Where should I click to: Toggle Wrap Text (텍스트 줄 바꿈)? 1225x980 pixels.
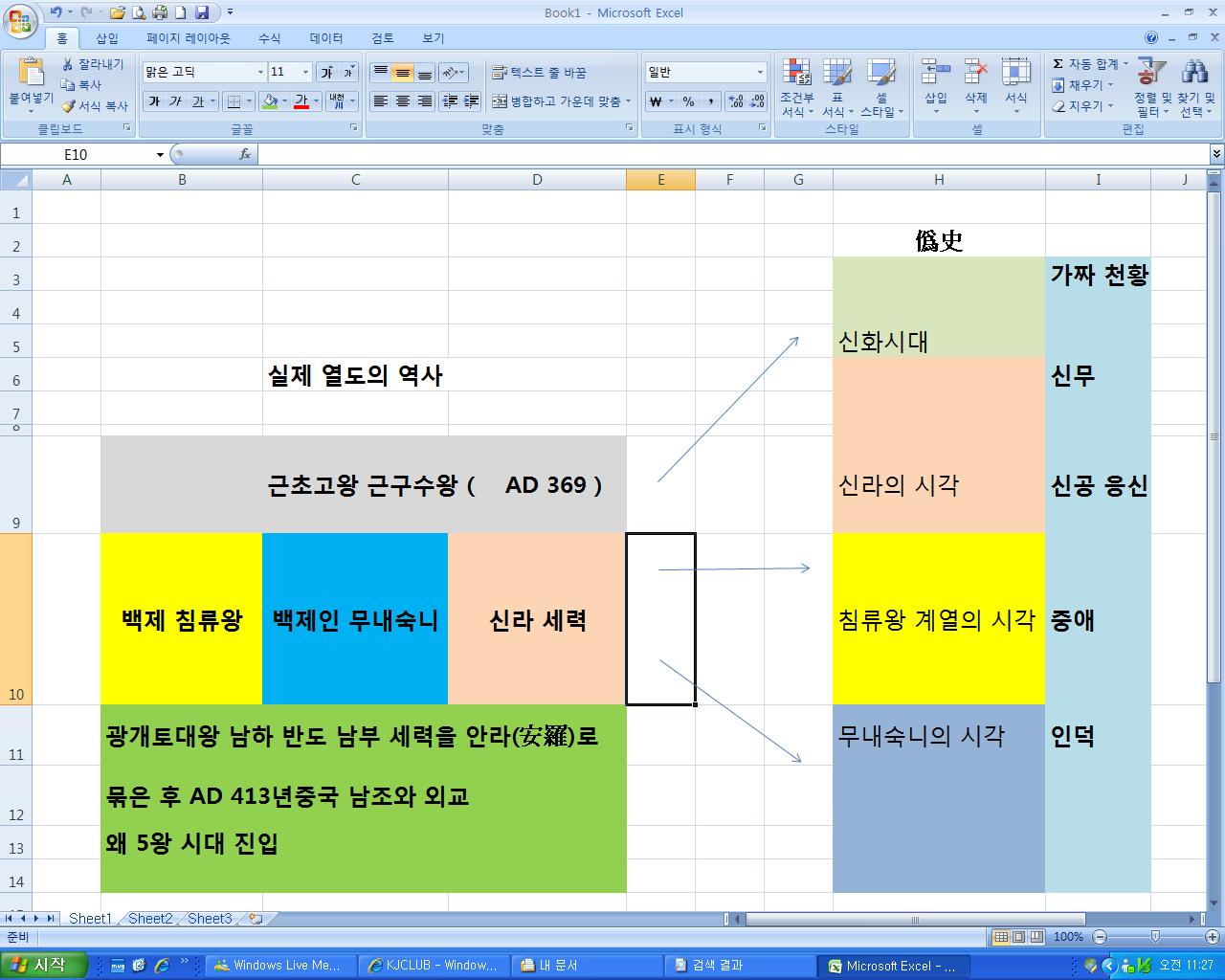[539, 73]
